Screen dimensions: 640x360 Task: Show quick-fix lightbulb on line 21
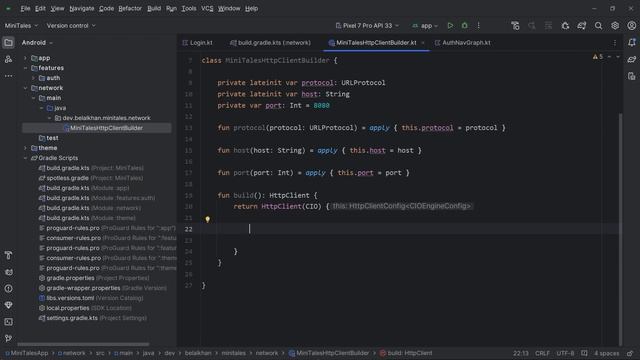tap(207, 219)
